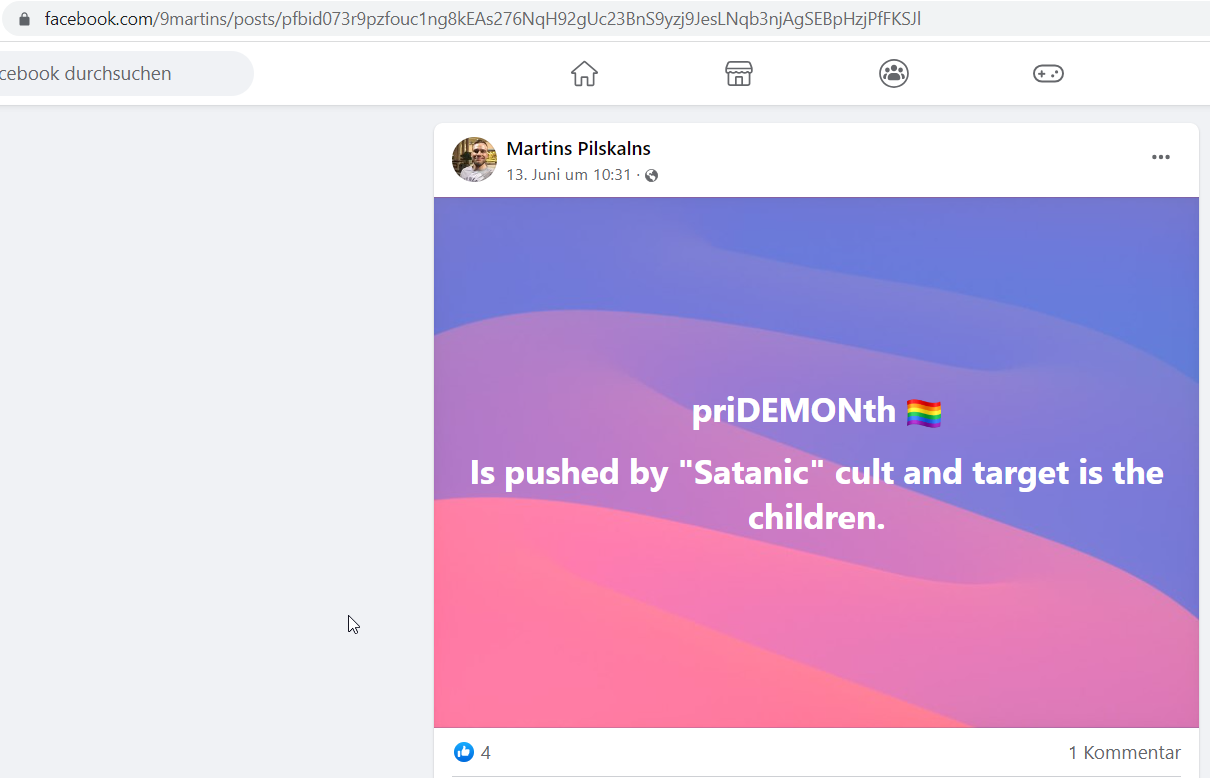Click the Satanic cult post sentence
Viewport: 1210px width, 778px height.
click(816, 494)
